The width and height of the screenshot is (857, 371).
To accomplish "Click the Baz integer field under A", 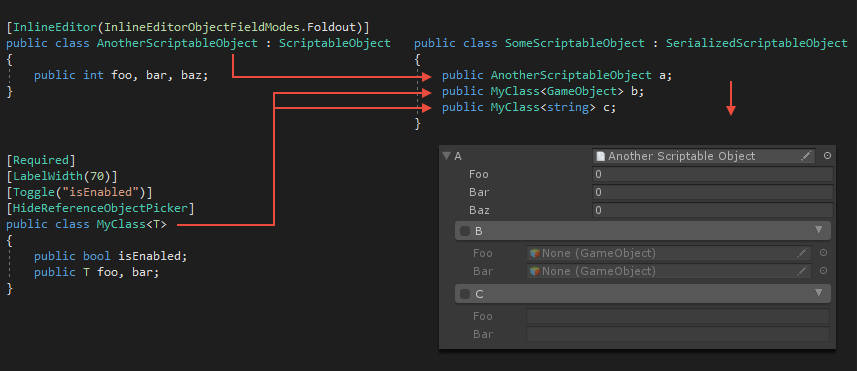I will coord(713,210).
